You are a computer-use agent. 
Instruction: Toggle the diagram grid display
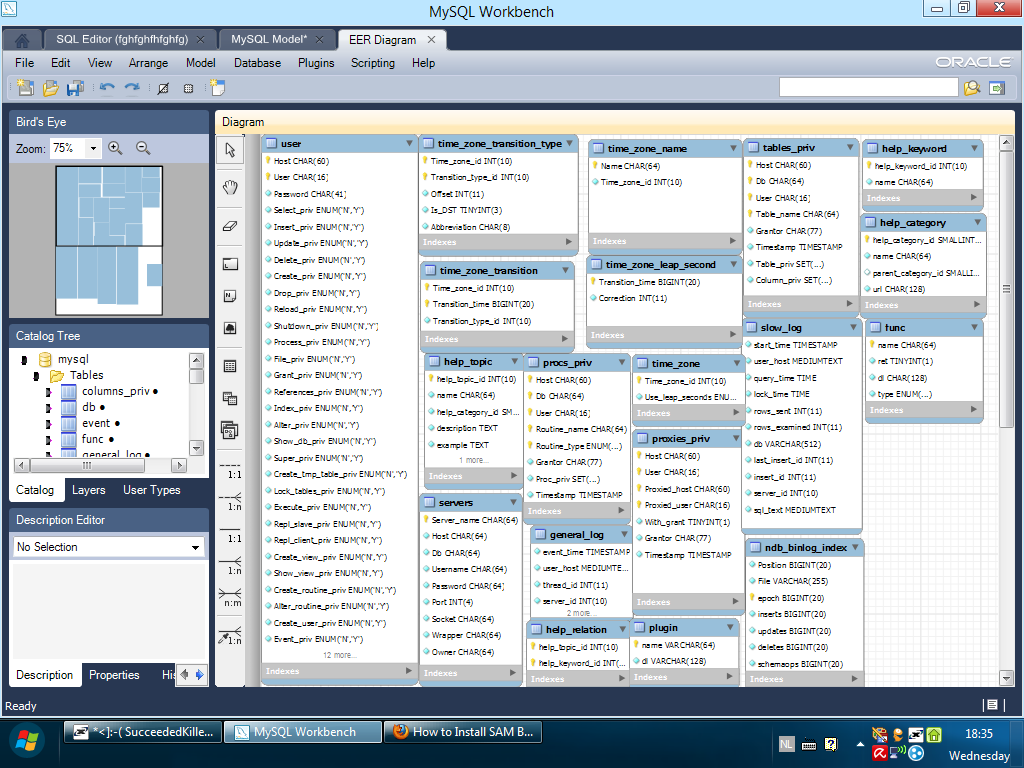coord(163,88)
